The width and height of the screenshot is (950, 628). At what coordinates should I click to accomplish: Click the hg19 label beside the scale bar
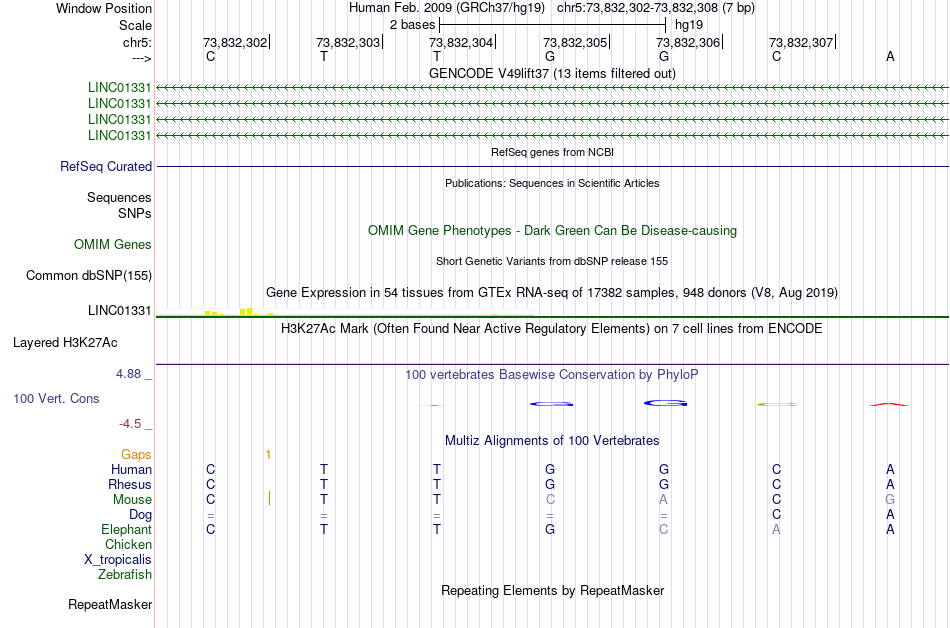click(x=689, y=25)
